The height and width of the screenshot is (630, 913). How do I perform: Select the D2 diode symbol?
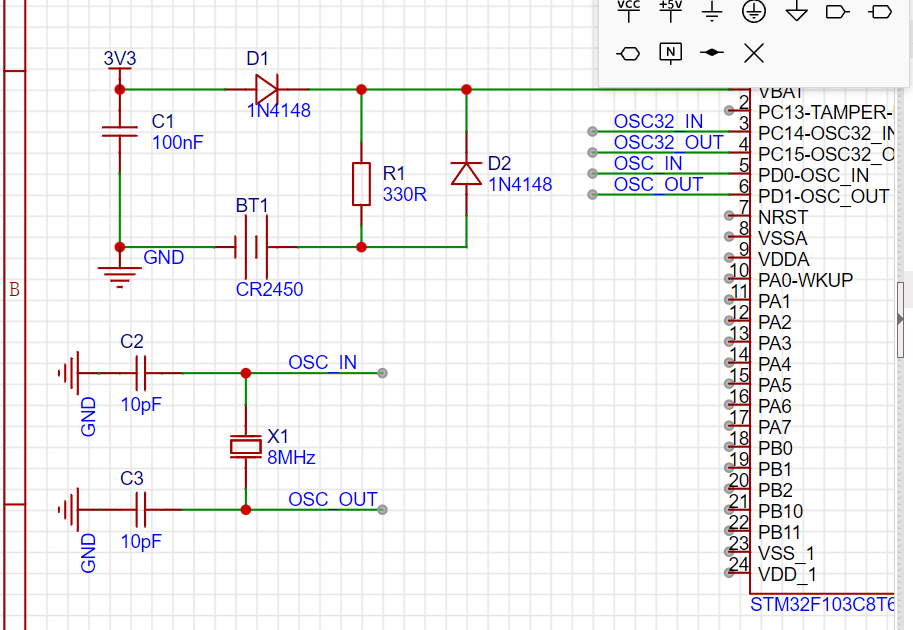coord(466,174)
